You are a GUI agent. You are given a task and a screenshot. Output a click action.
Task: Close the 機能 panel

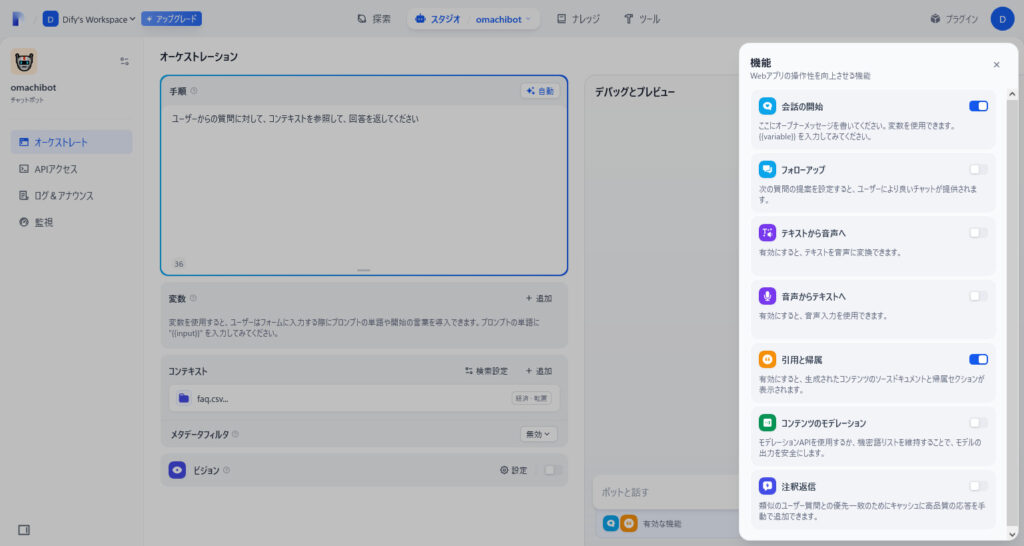coord(996,64)
